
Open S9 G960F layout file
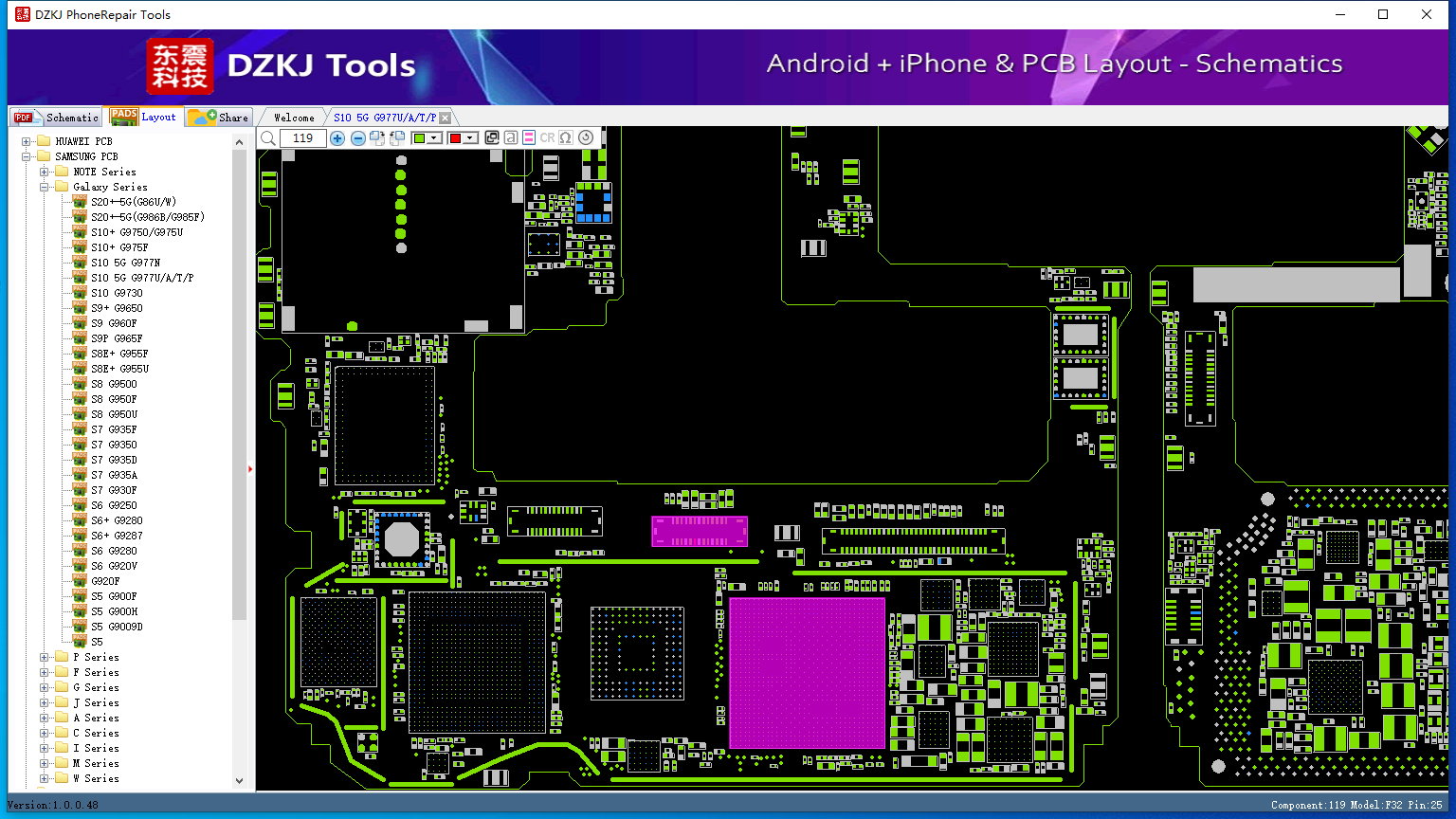114,323
